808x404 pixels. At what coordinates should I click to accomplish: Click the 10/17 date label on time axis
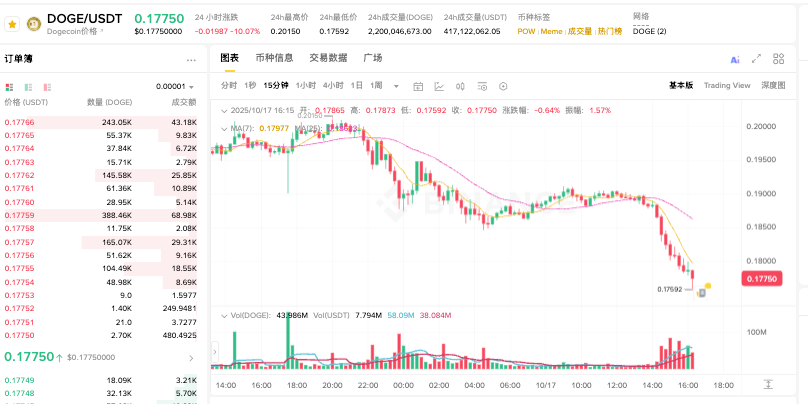point(546,385)
